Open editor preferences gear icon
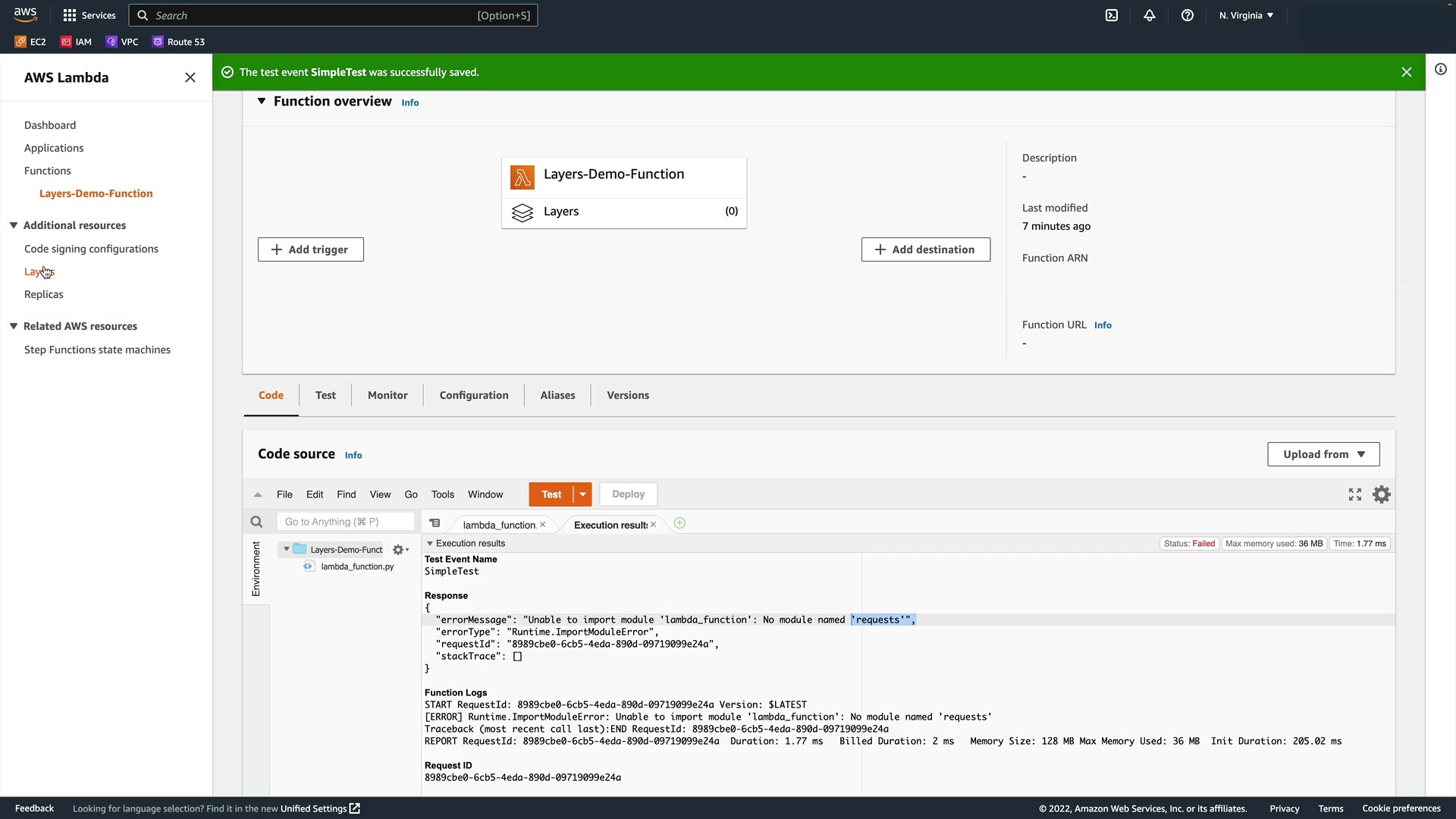Viewport: 1456px width, 819px height. click(x=1382, y=494)
